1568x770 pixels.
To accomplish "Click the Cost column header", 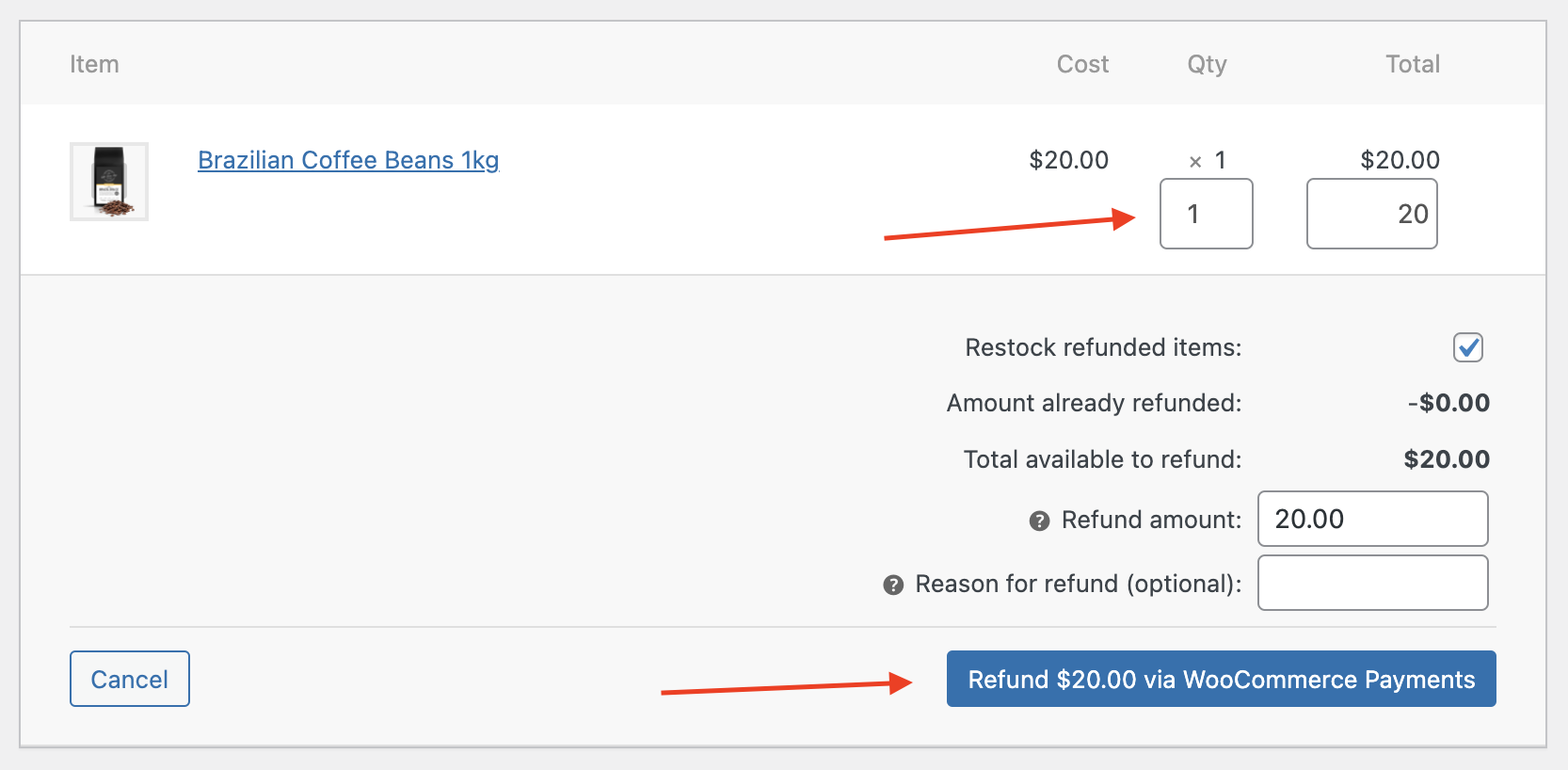I will [x=1082, y=64].
